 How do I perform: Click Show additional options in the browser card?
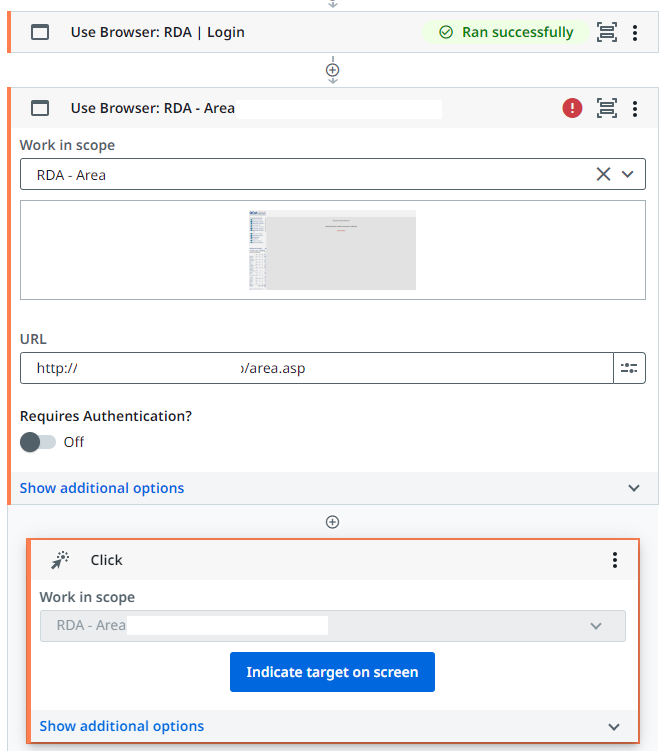[102, 488]
